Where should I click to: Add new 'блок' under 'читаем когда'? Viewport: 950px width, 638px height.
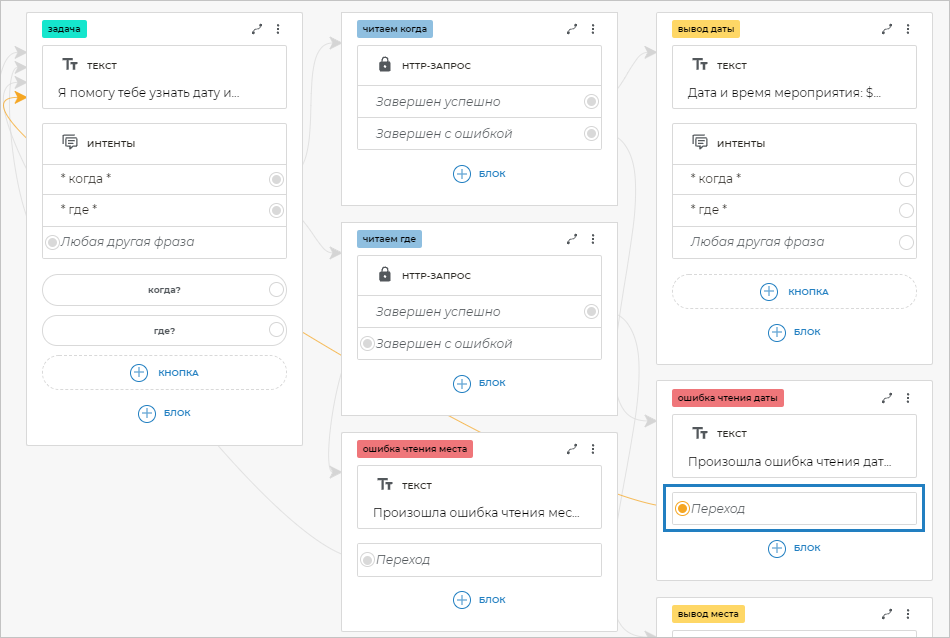(x=480, y=173)
